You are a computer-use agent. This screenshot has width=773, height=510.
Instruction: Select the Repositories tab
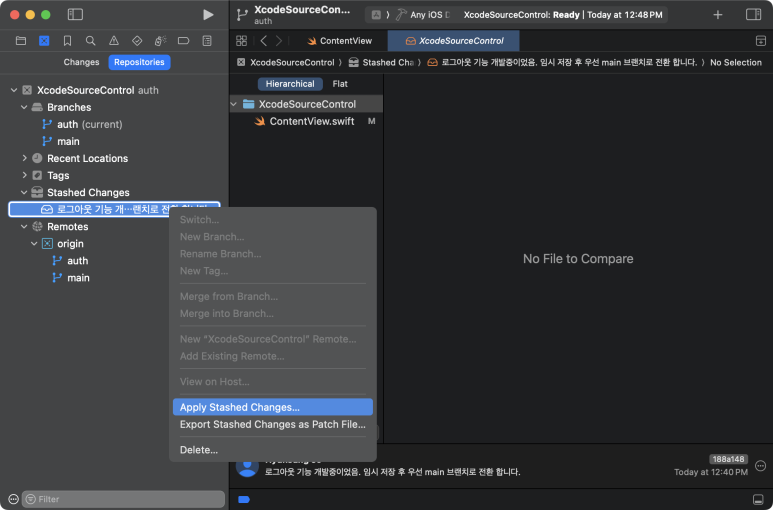pyautogui.click(x=139, y=62)
